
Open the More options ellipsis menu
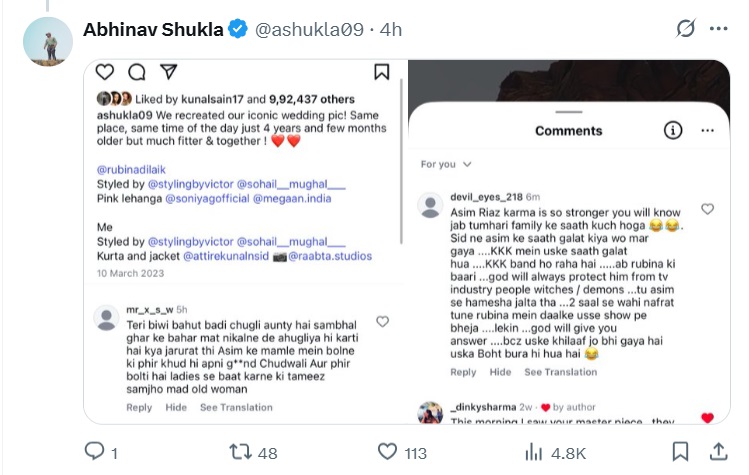(719, 29)
